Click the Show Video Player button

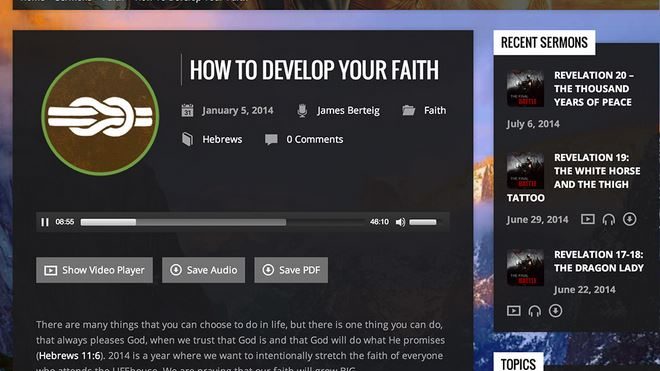94,270
